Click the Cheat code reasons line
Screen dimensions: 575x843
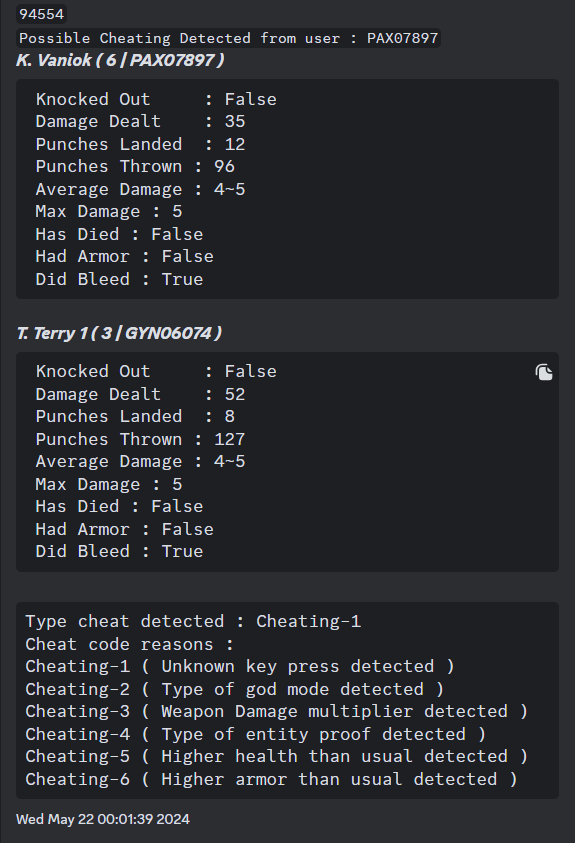click(130, 644)
